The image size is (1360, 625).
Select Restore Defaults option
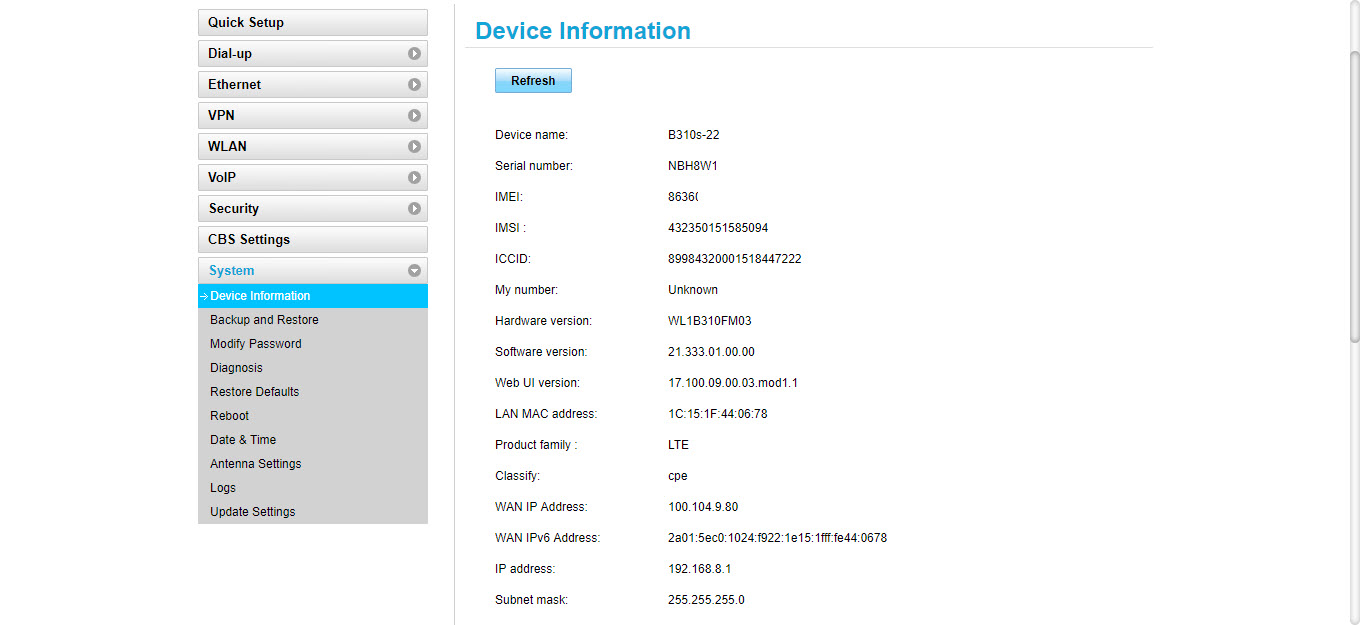(254, 392)
